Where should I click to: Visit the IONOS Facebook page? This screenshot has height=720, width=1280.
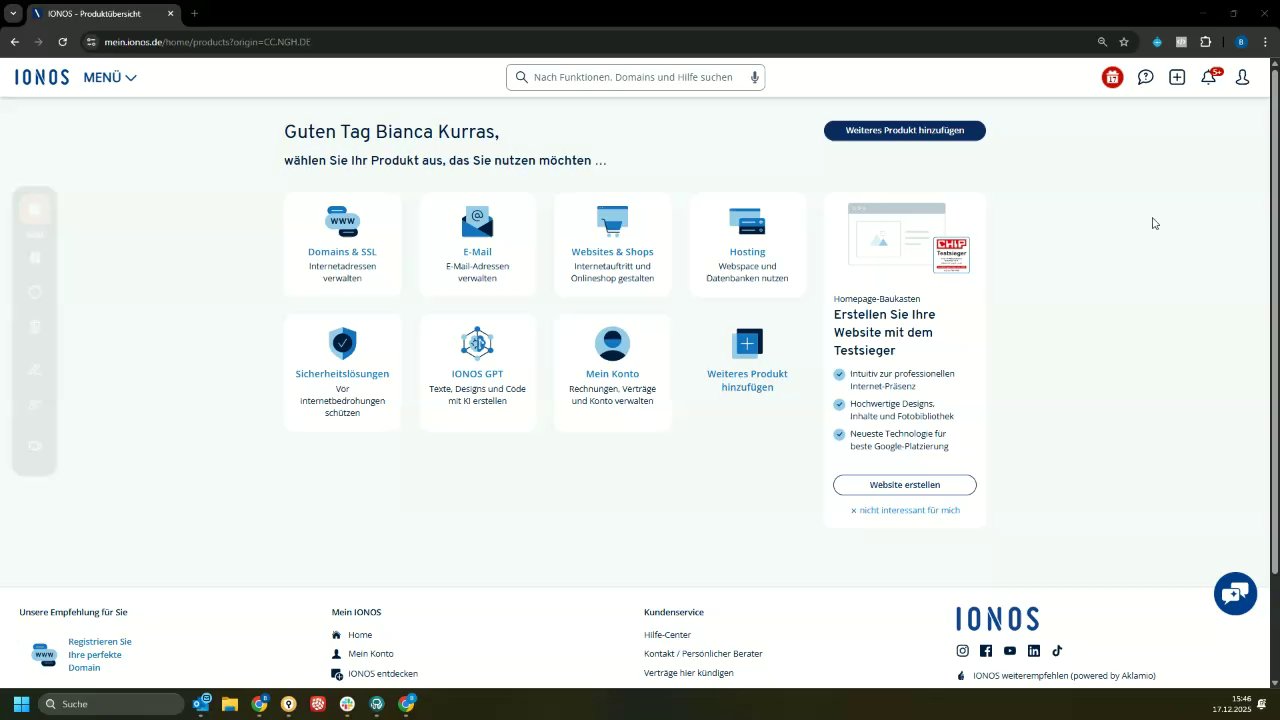[x=986, y=651]
